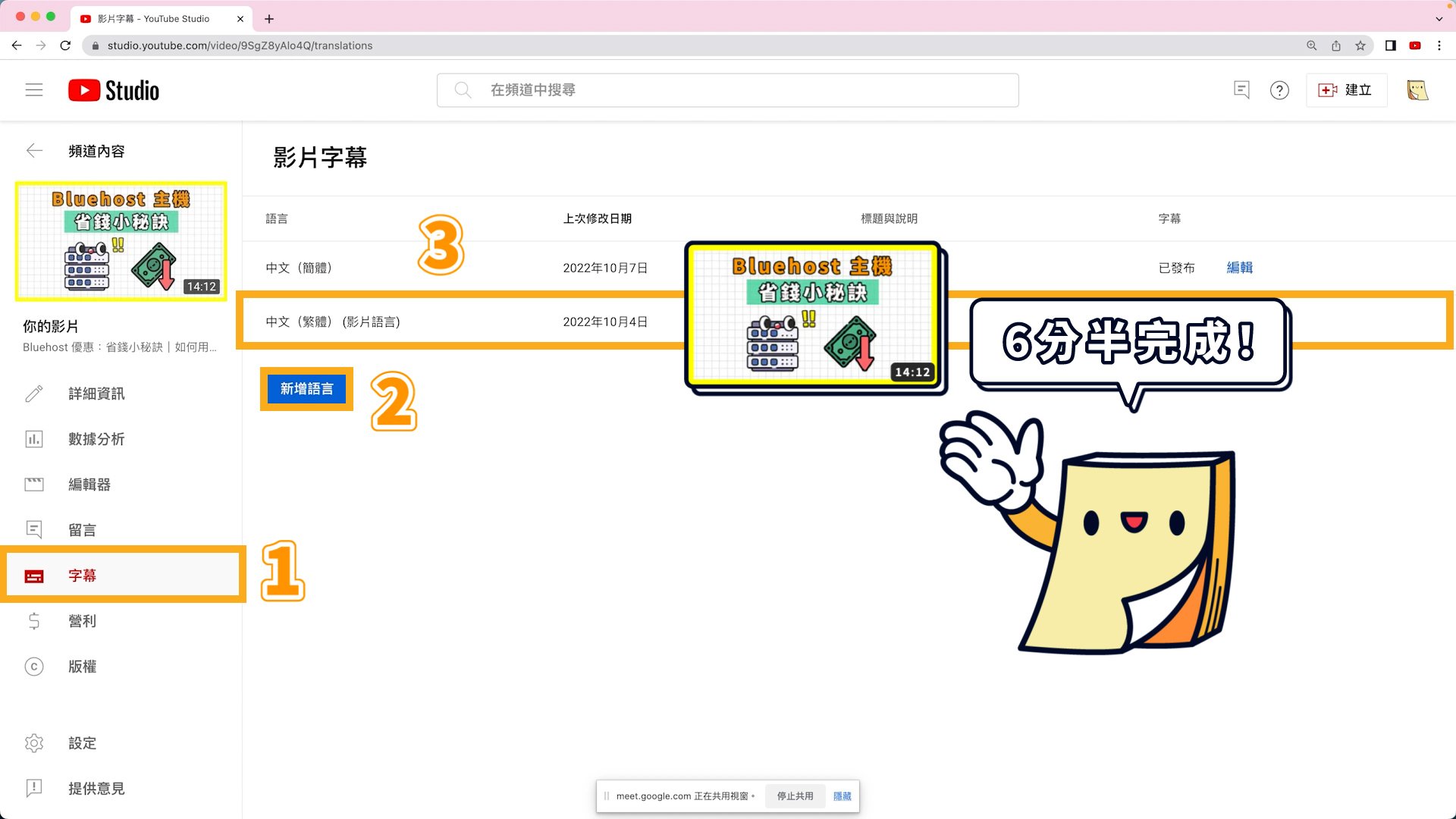
Task: Click the 上次修改日期 column header
Action: [x=597, y=218]
